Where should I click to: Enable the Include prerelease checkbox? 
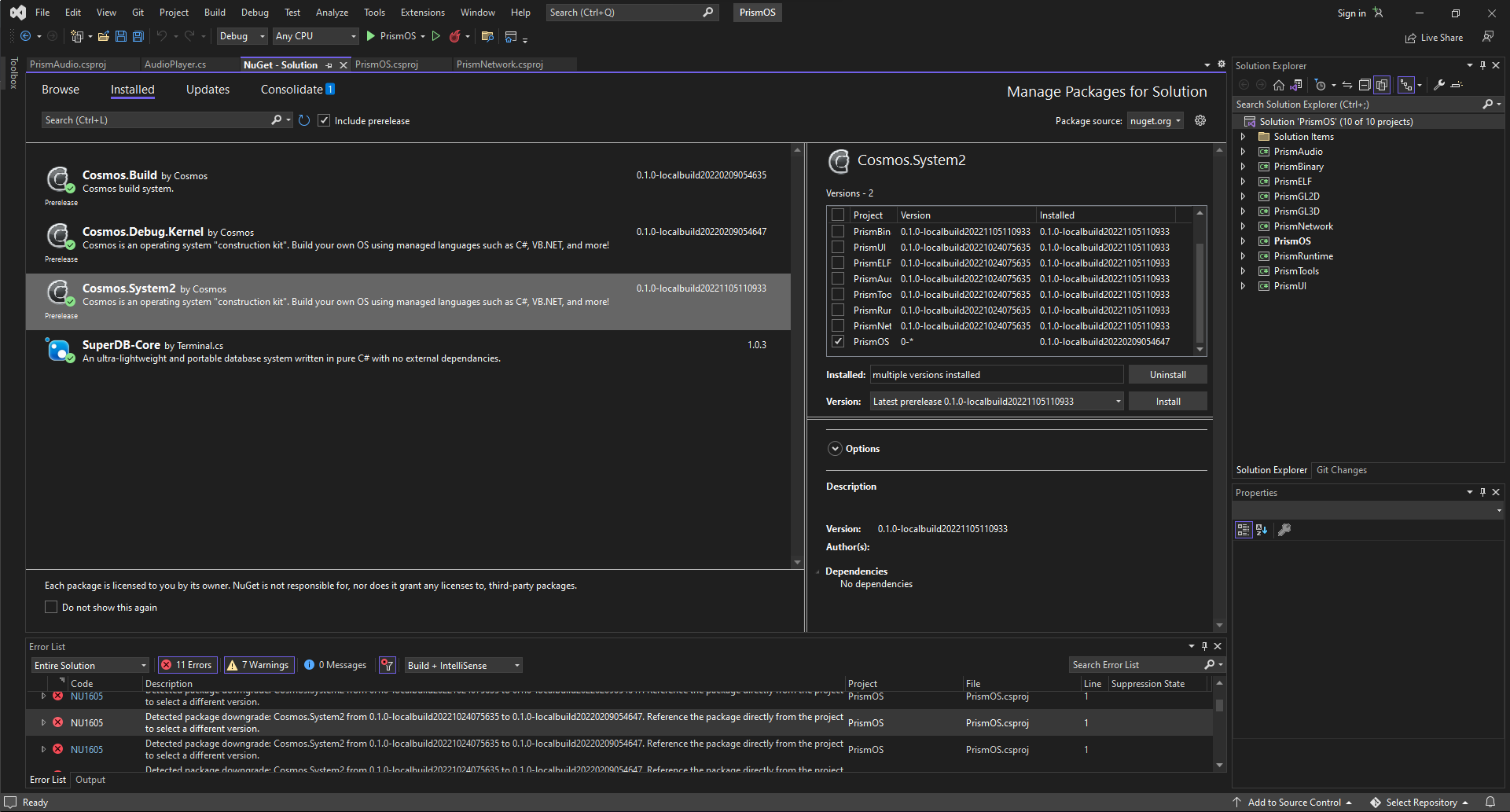pos(325,119)
